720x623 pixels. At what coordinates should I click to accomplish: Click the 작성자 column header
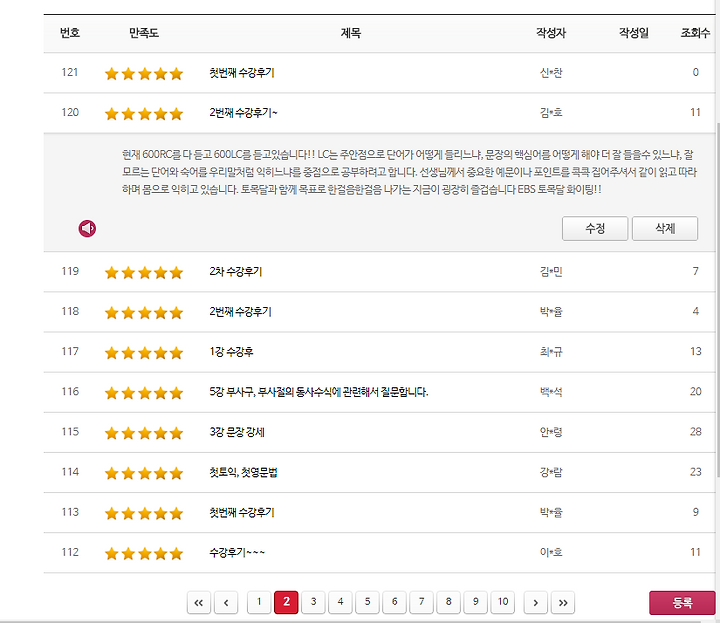[551, 33]
